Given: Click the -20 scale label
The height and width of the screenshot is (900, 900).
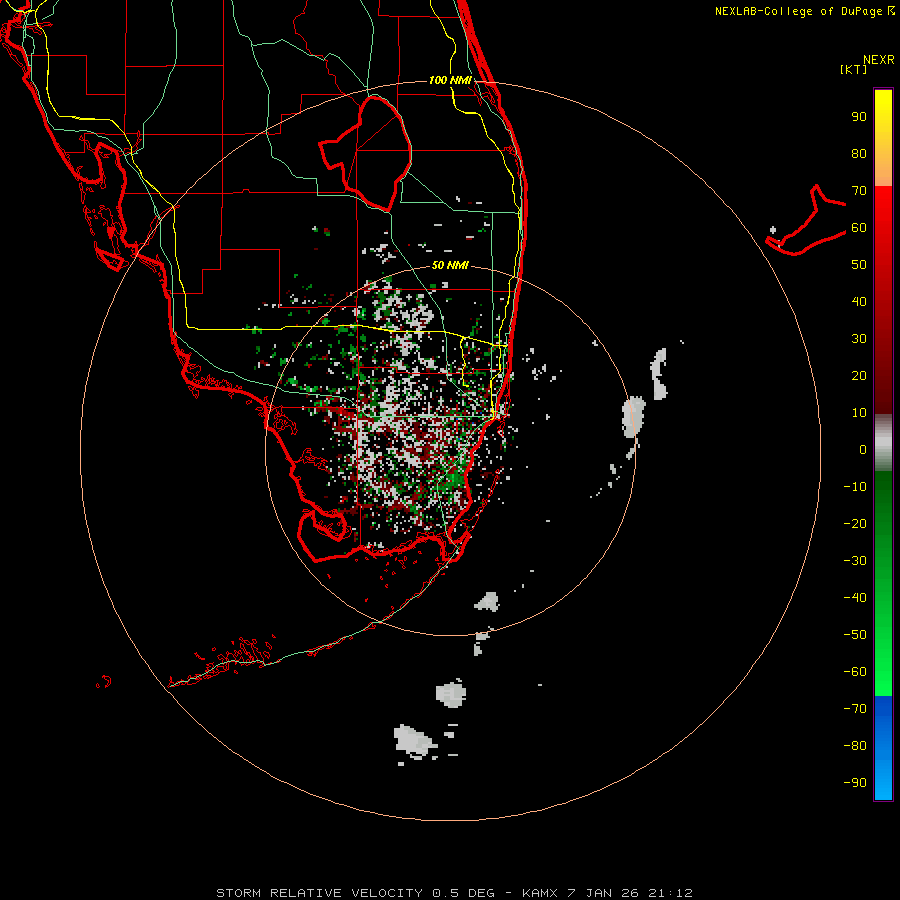Looking at the screenshot, I should point(855,524).
